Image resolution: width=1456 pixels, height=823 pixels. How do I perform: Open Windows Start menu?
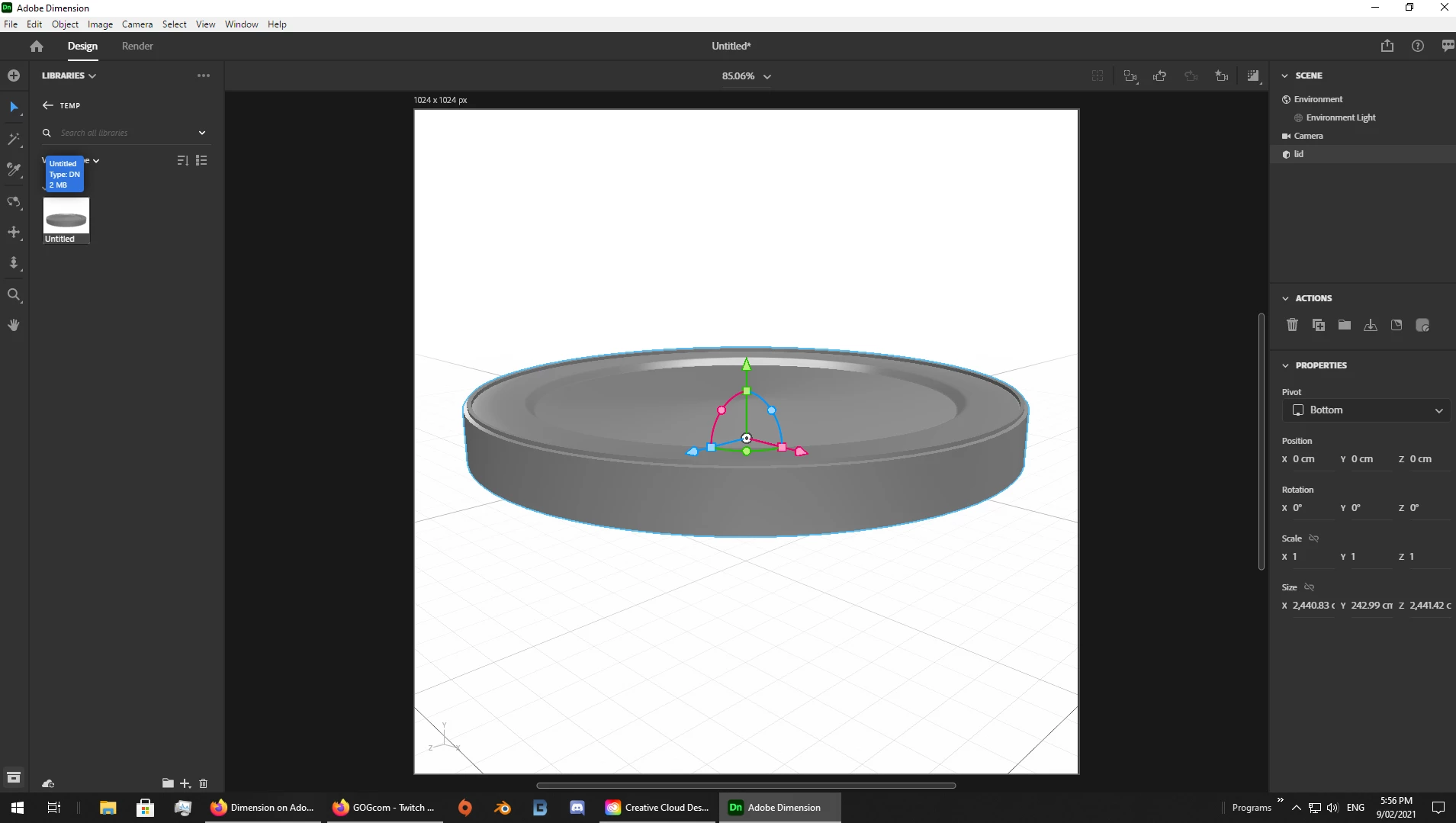click(x=18, y=808)
